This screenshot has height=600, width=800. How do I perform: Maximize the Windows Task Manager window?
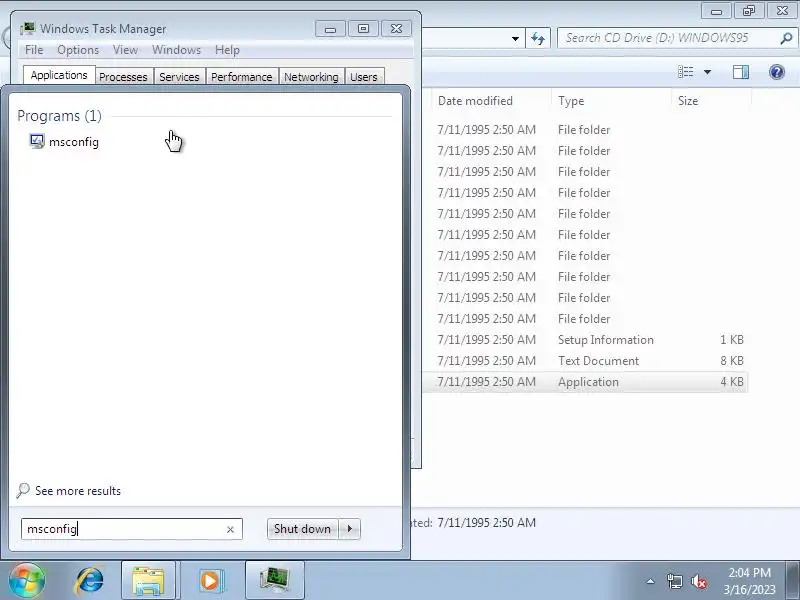(x=363, y=29)
